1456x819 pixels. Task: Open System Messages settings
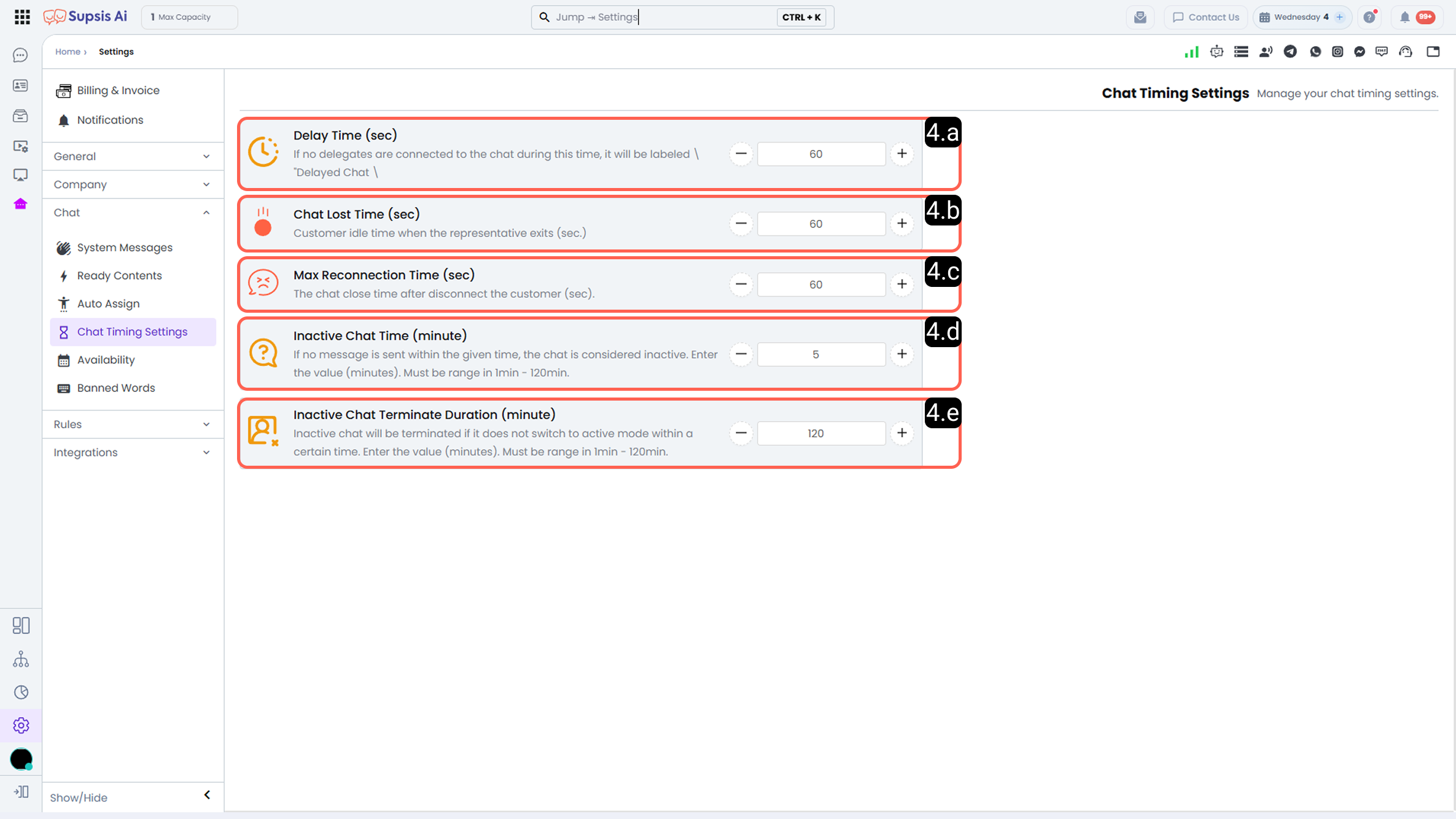tap(133, 248)
